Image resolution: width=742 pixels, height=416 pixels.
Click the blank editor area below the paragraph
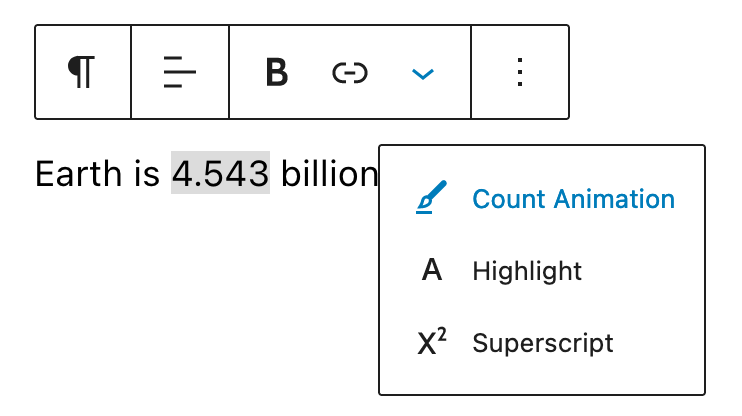pos(180,300)
